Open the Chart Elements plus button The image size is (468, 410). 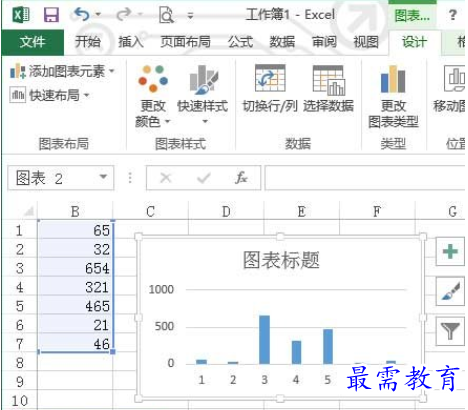pyautogui.click(x=450, y=251)
